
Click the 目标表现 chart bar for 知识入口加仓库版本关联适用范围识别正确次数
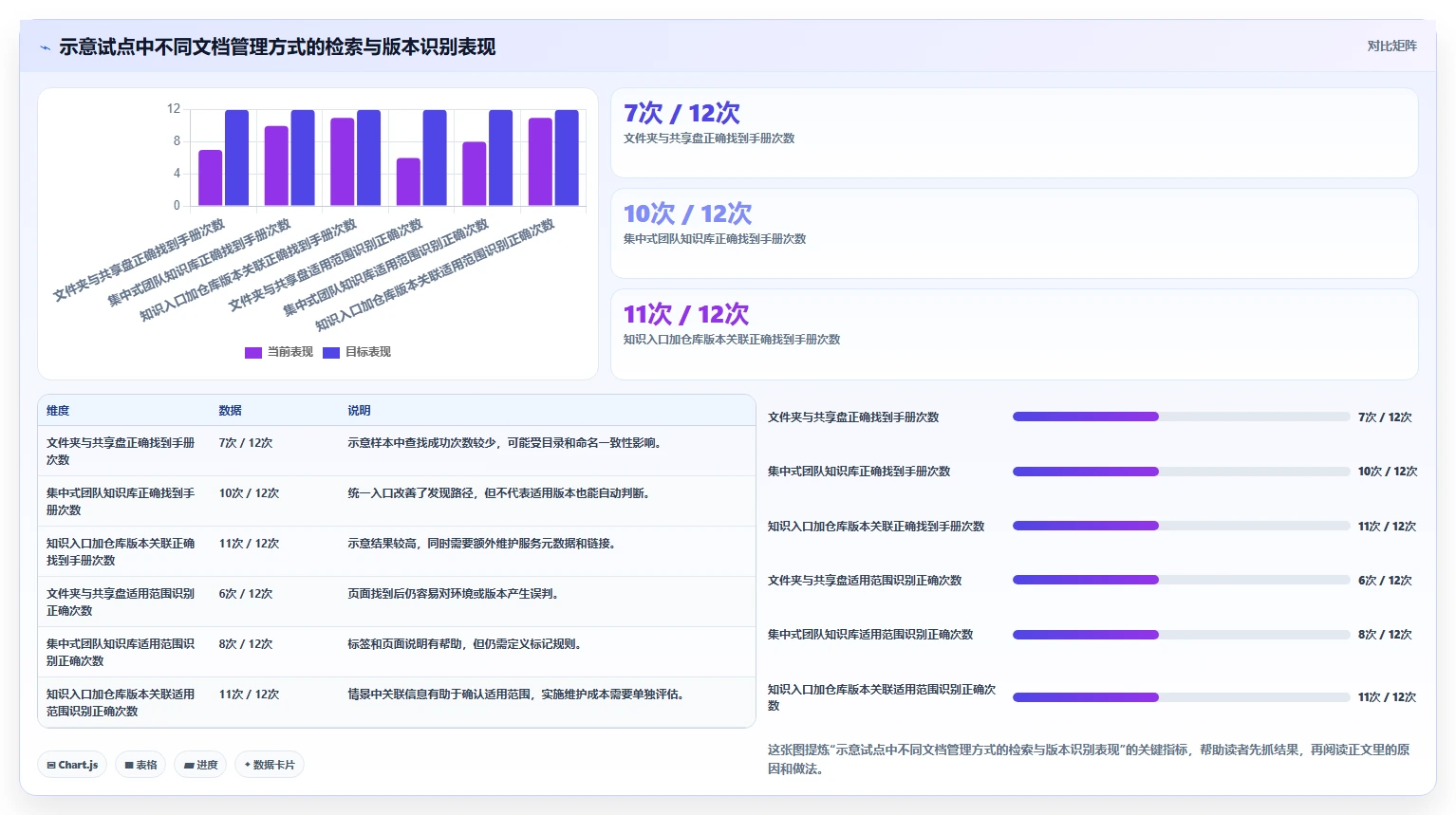point(567,157)
